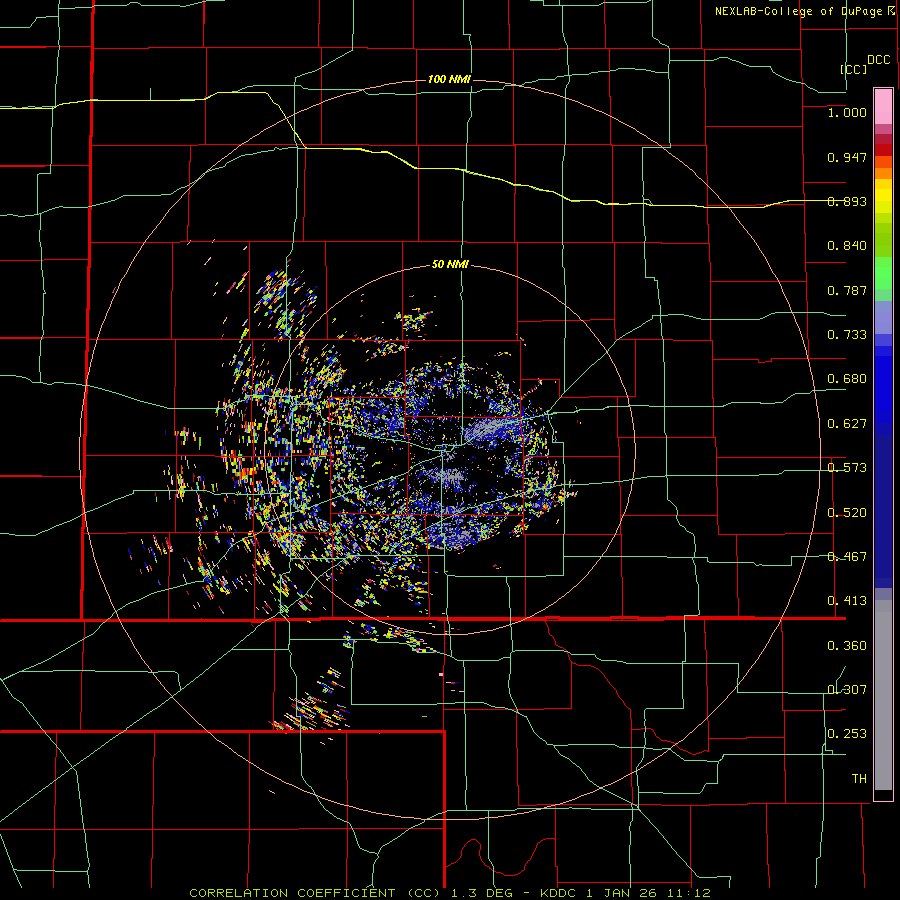The width and height of the screenshot is (900, 900).
Task: Click the 0.947 scale value
Action: pos(847,157)
